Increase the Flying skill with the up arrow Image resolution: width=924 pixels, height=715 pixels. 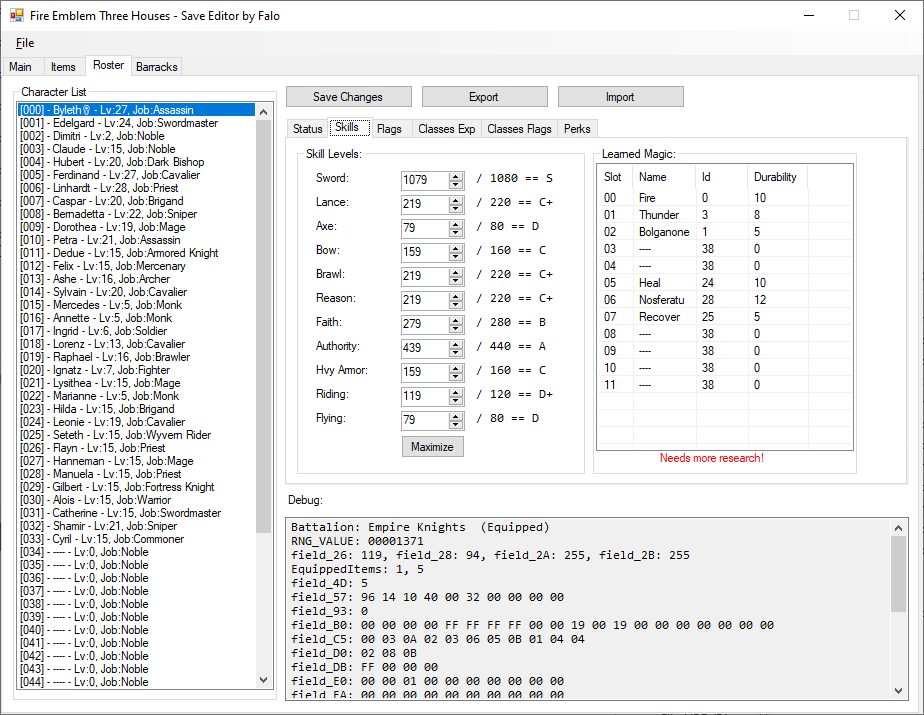(456, 416)
